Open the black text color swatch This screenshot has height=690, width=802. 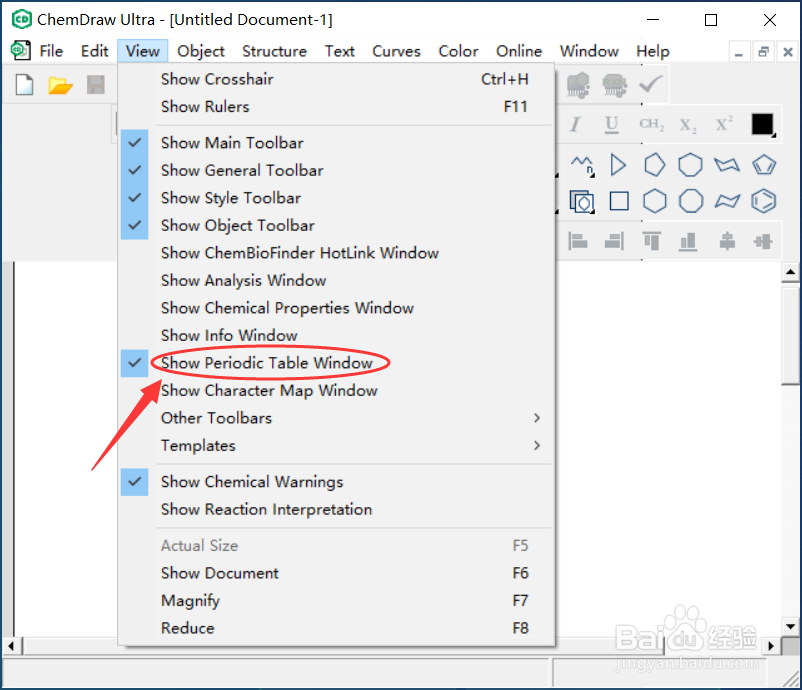762,124
